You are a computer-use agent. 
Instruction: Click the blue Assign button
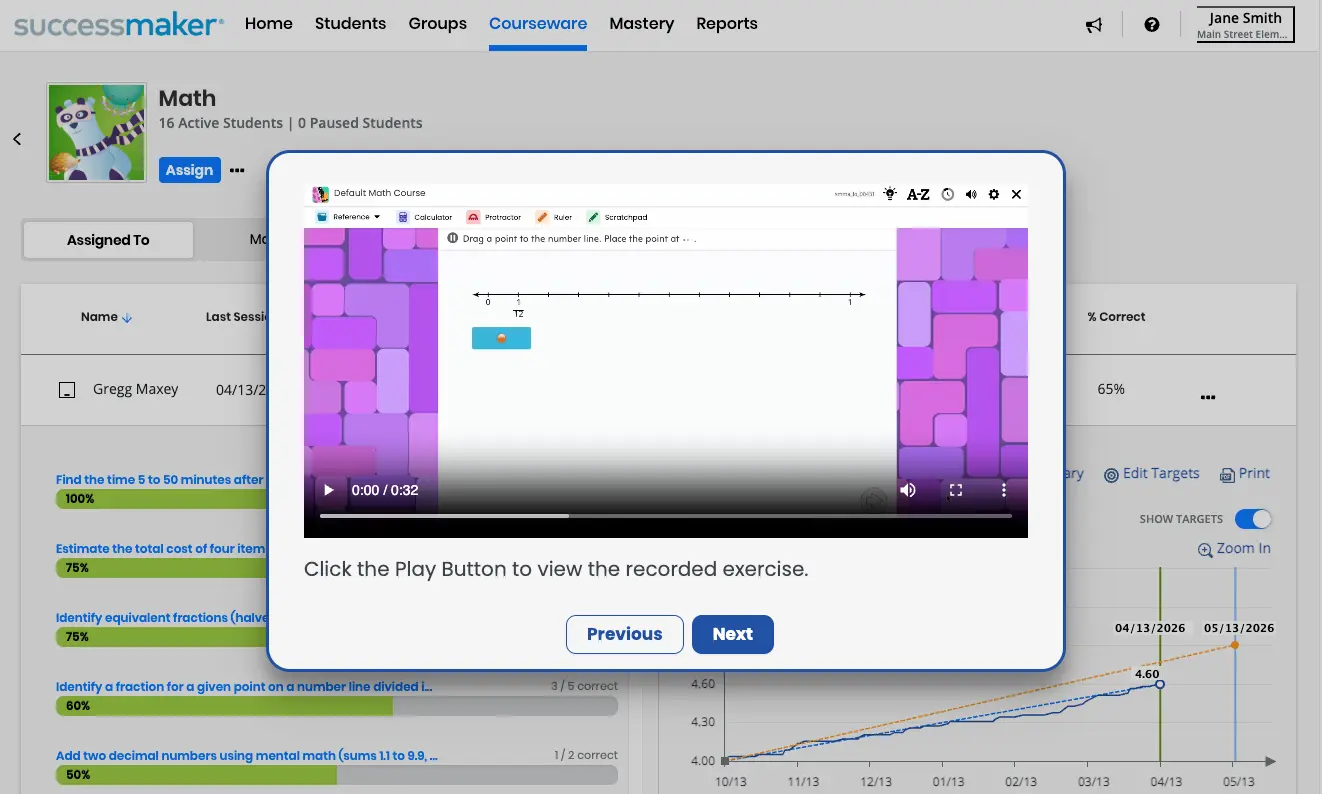[189, 170]
